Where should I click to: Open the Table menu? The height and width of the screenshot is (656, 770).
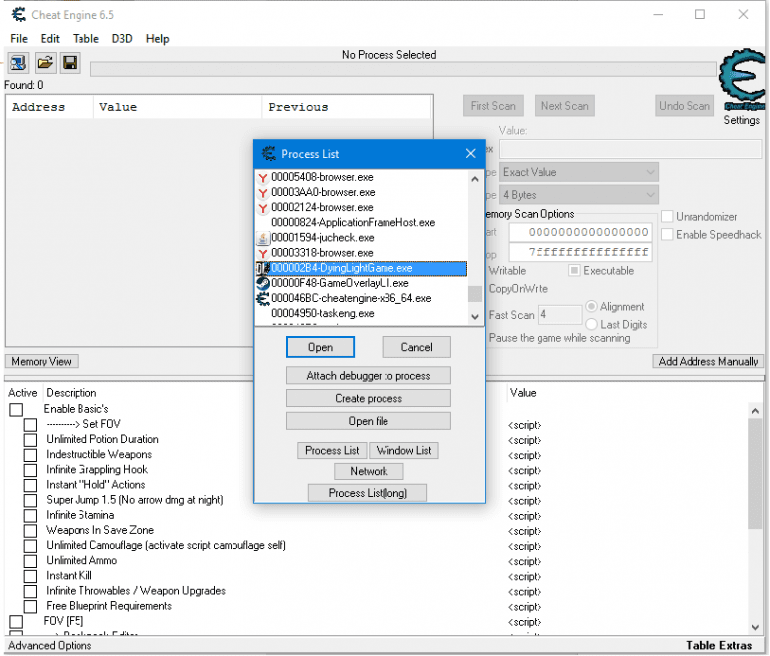pos(86,38)
